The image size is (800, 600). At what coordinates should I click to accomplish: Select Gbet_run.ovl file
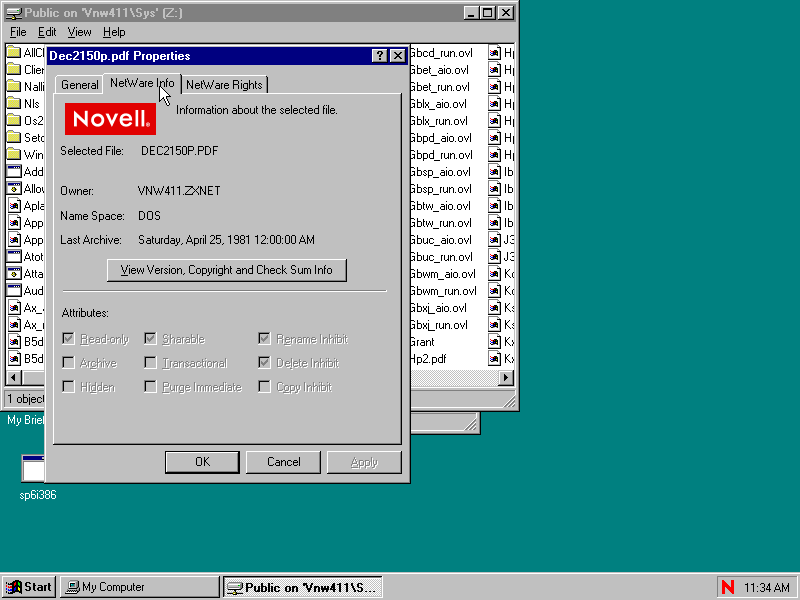point(440,87)
